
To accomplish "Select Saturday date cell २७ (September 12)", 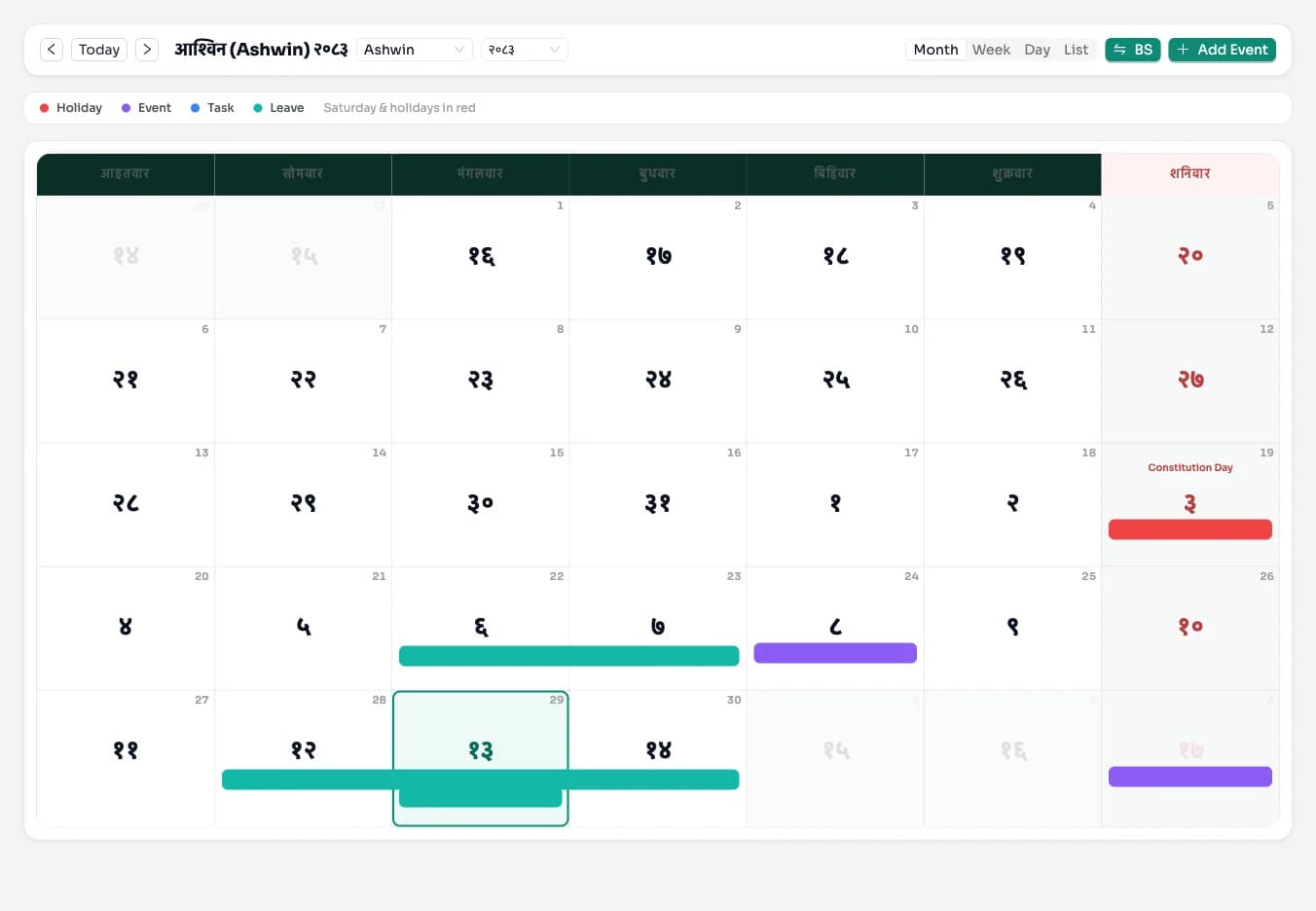I will tap(1189, 381).
